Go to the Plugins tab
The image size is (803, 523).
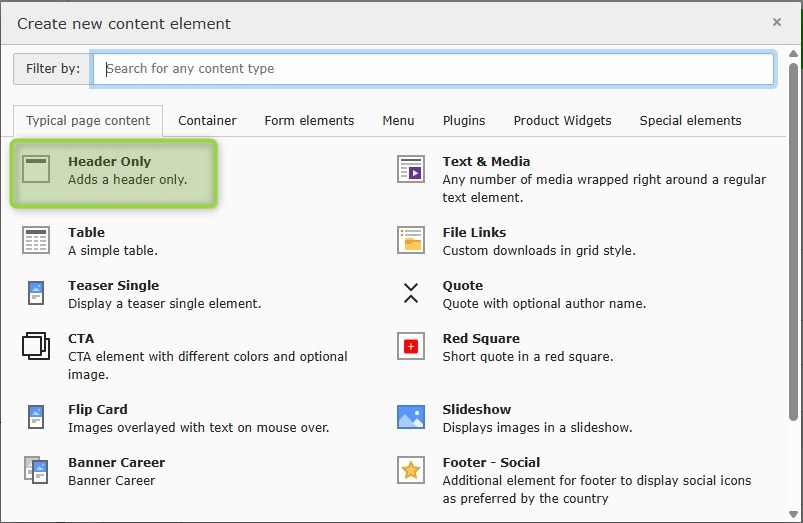point(464,121)
